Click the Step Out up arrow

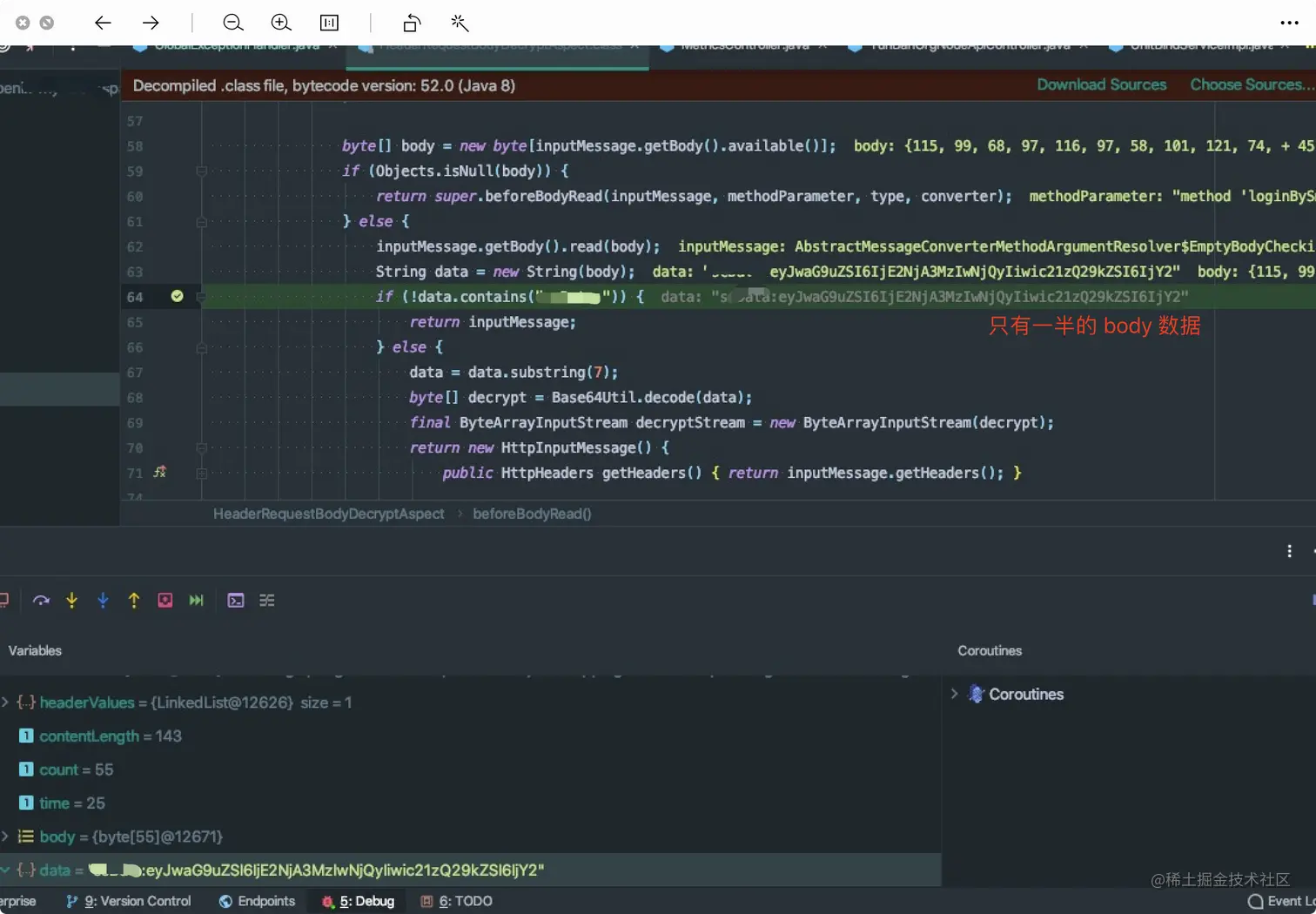tap(134, 601)
